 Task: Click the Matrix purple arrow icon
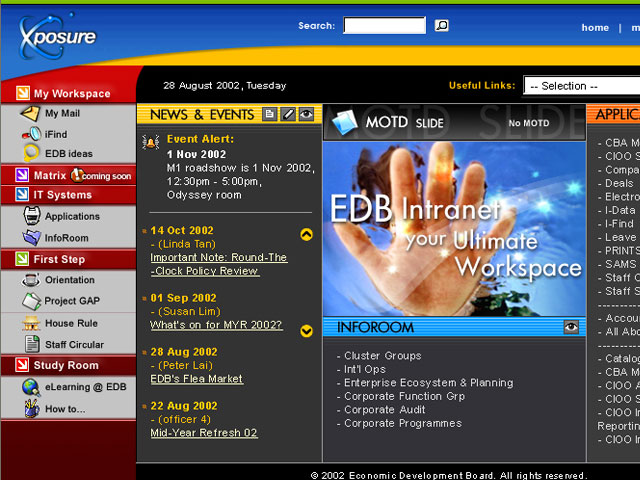click(22, 175)
